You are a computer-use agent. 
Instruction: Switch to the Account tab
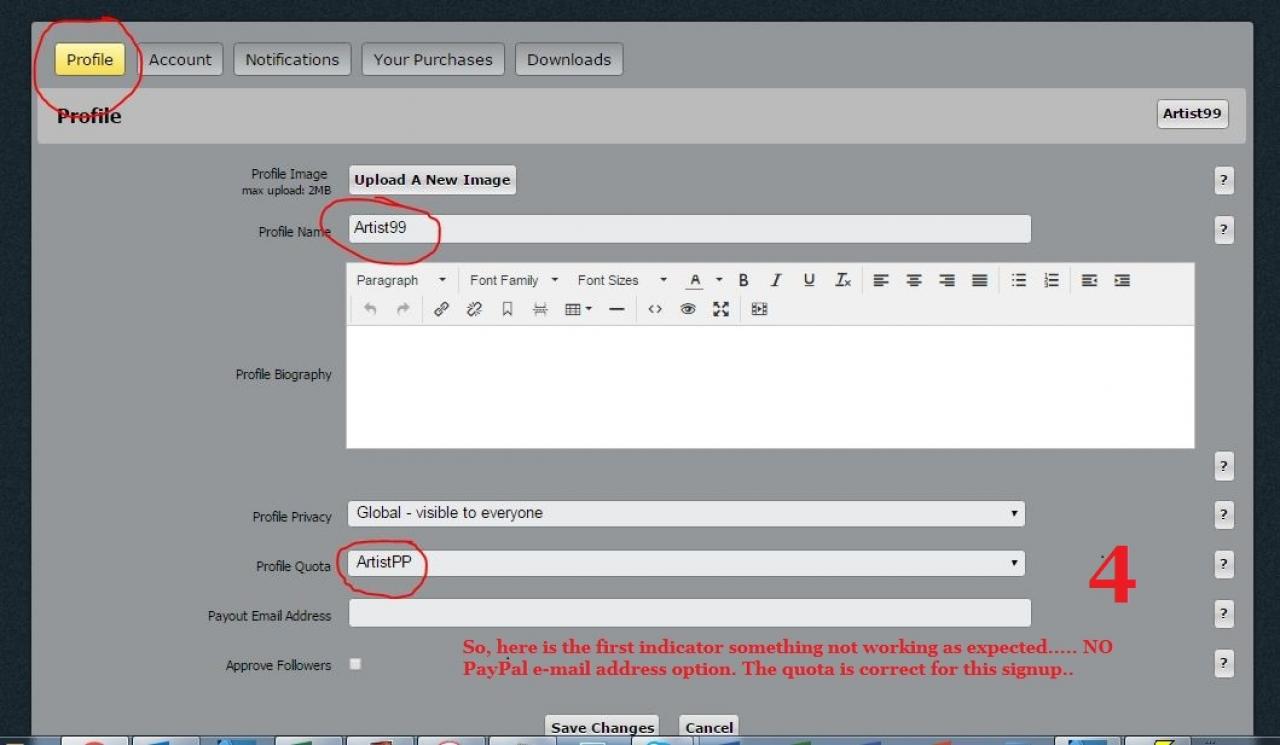coord(180,60)
